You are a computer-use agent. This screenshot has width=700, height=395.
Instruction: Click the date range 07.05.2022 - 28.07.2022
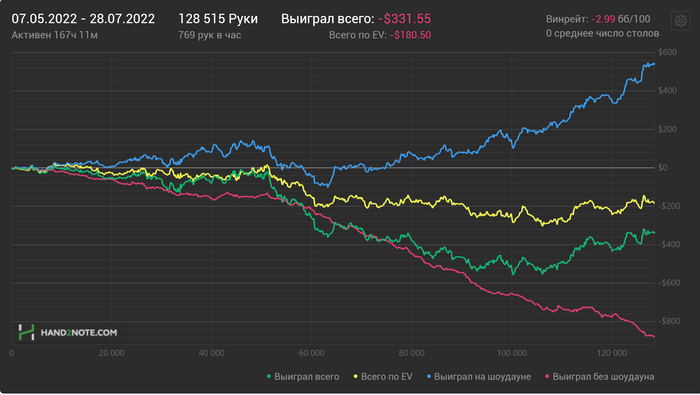coord(83,19)
